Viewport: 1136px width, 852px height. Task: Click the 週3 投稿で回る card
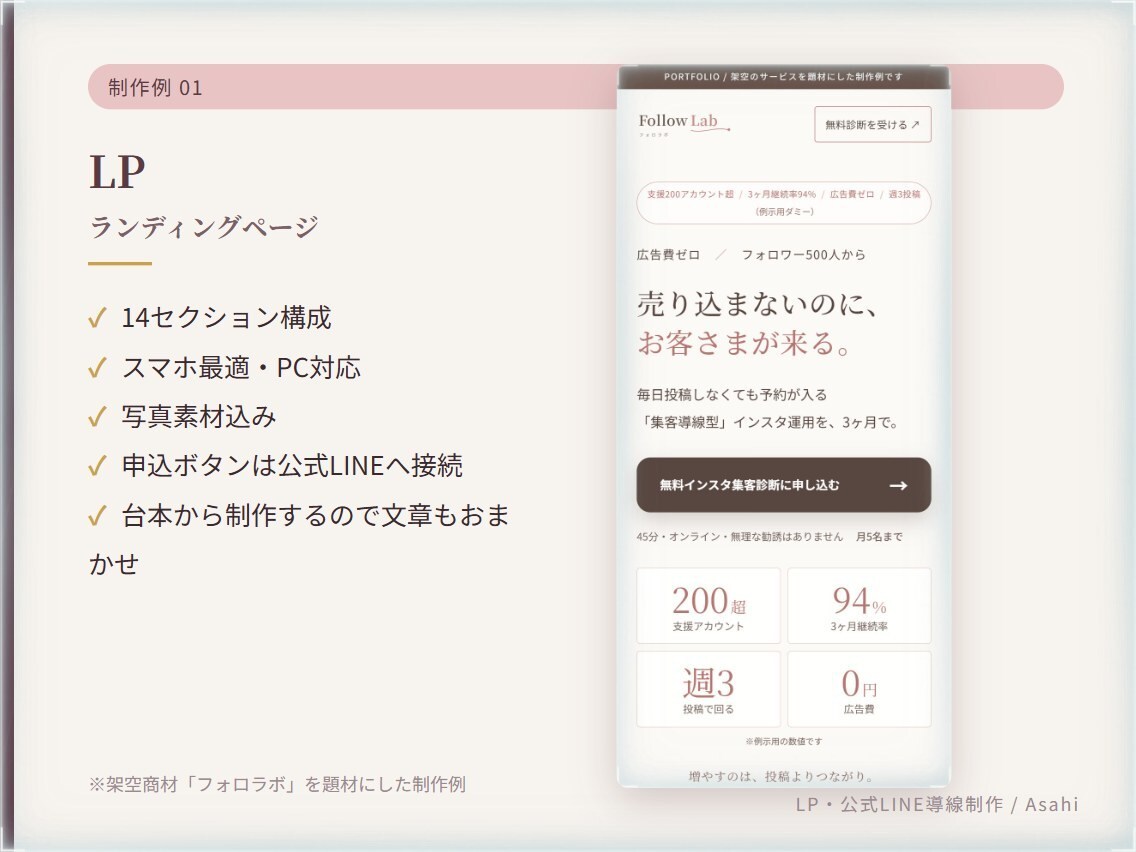(708, 689)
